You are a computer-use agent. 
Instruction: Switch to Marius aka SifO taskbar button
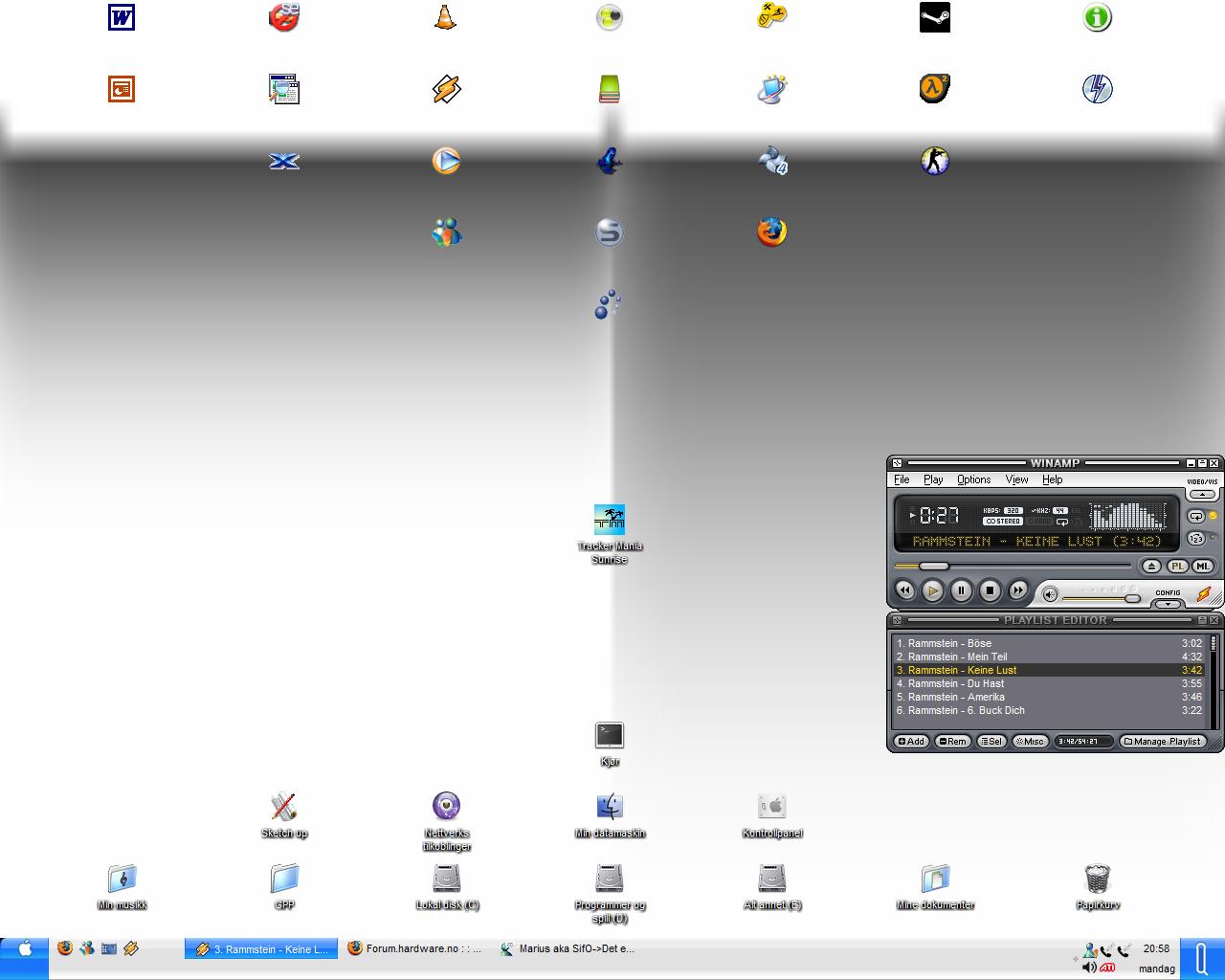coord(569,949)
